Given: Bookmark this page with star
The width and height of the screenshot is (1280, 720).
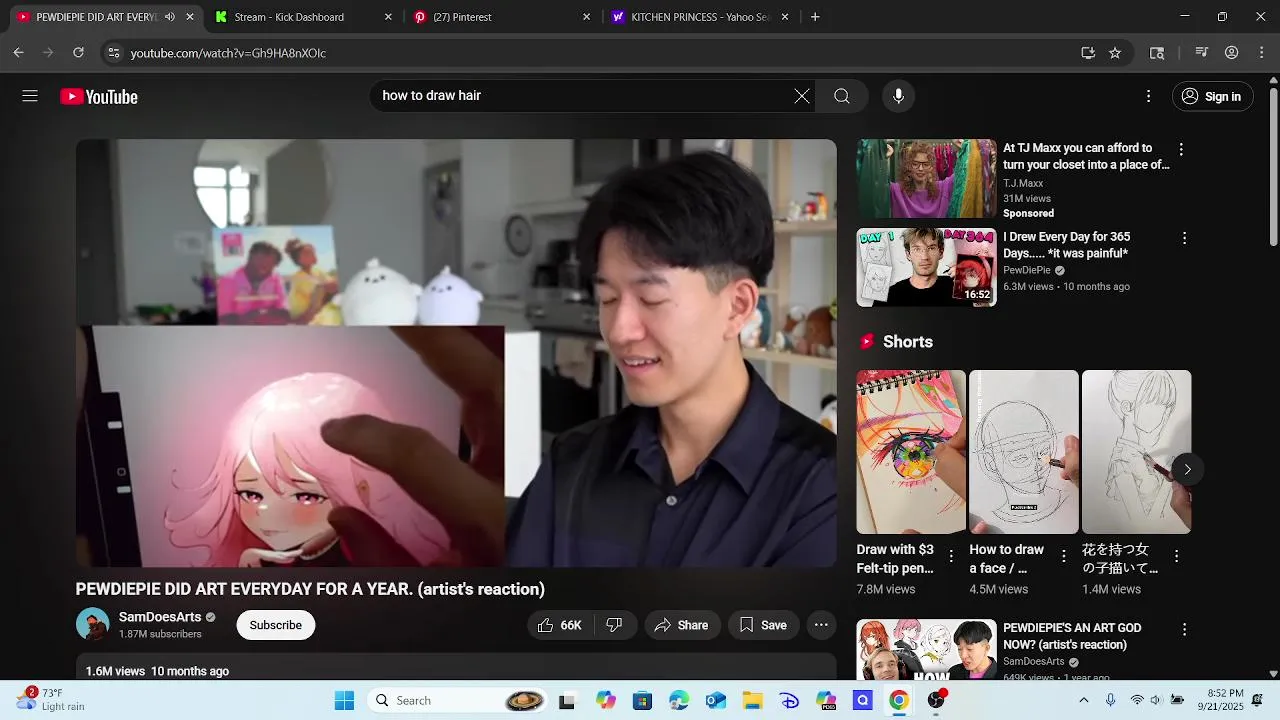Looking at the screenshot, I should (1115, 53).
